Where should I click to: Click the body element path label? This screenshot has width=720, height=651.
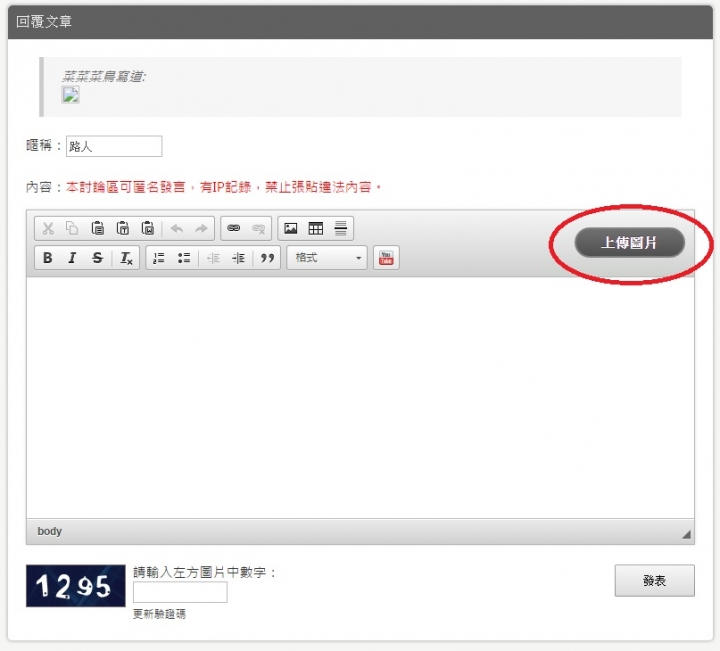pyautogui.click(x=50, y=531)
